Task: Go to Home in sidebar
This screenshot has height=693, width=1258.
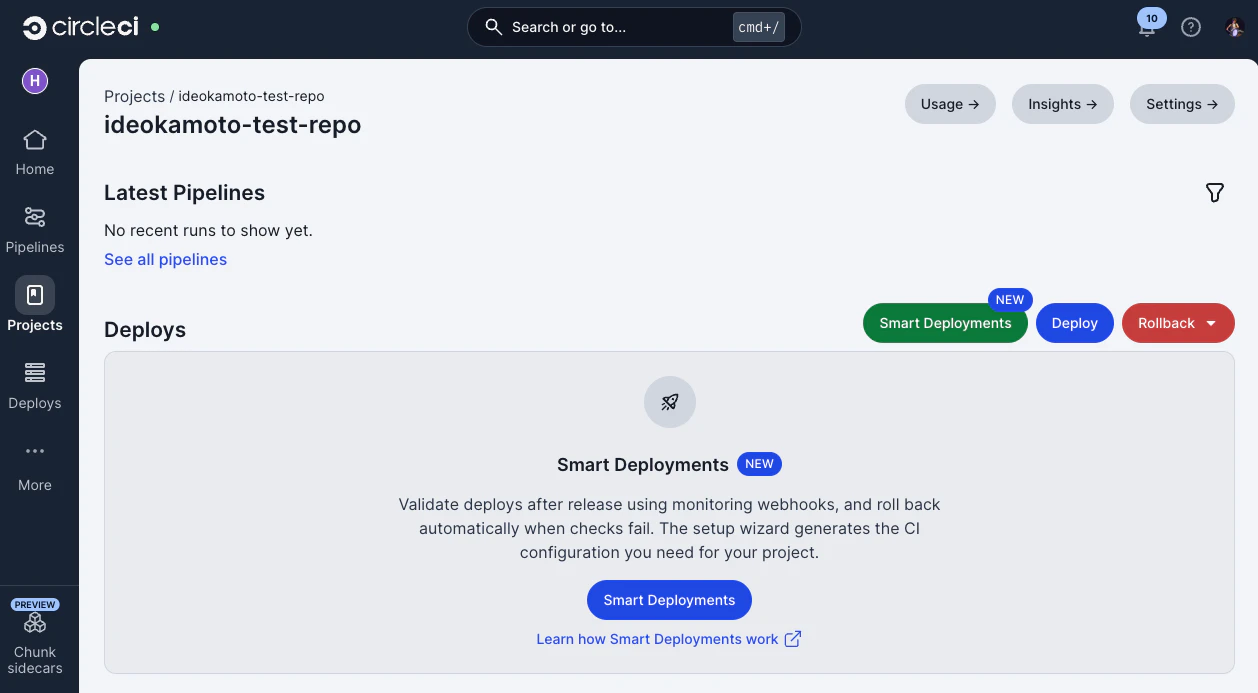Action: pyautogui.click(x=35, y=153)
